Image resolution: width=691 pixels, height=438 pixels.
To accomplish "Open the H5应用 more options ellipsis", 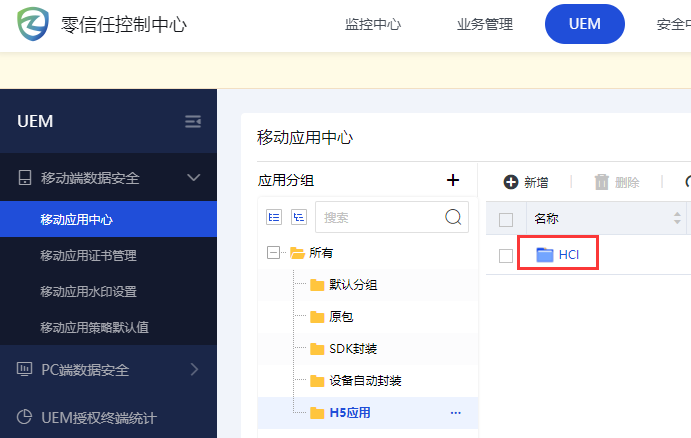I will (x=456, y=413).
